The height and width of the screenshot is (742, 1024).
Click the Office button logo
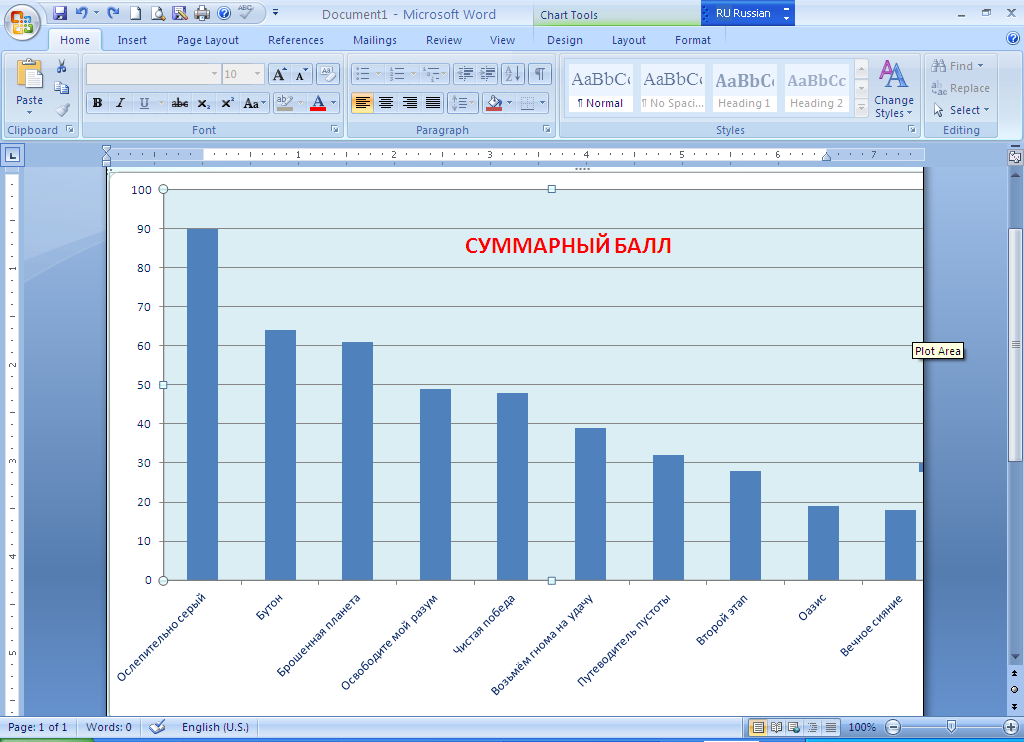coord(22,21)
